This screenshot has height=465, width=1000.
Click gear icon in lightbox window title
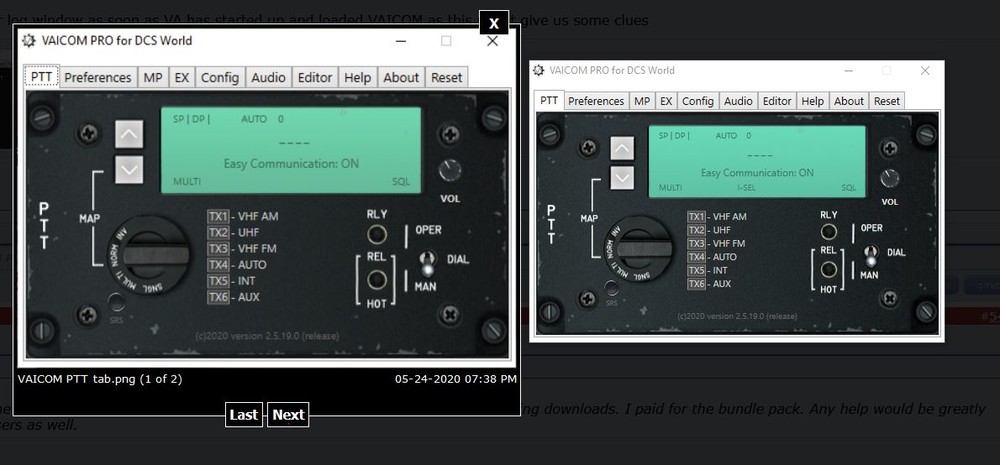(29, 41)
